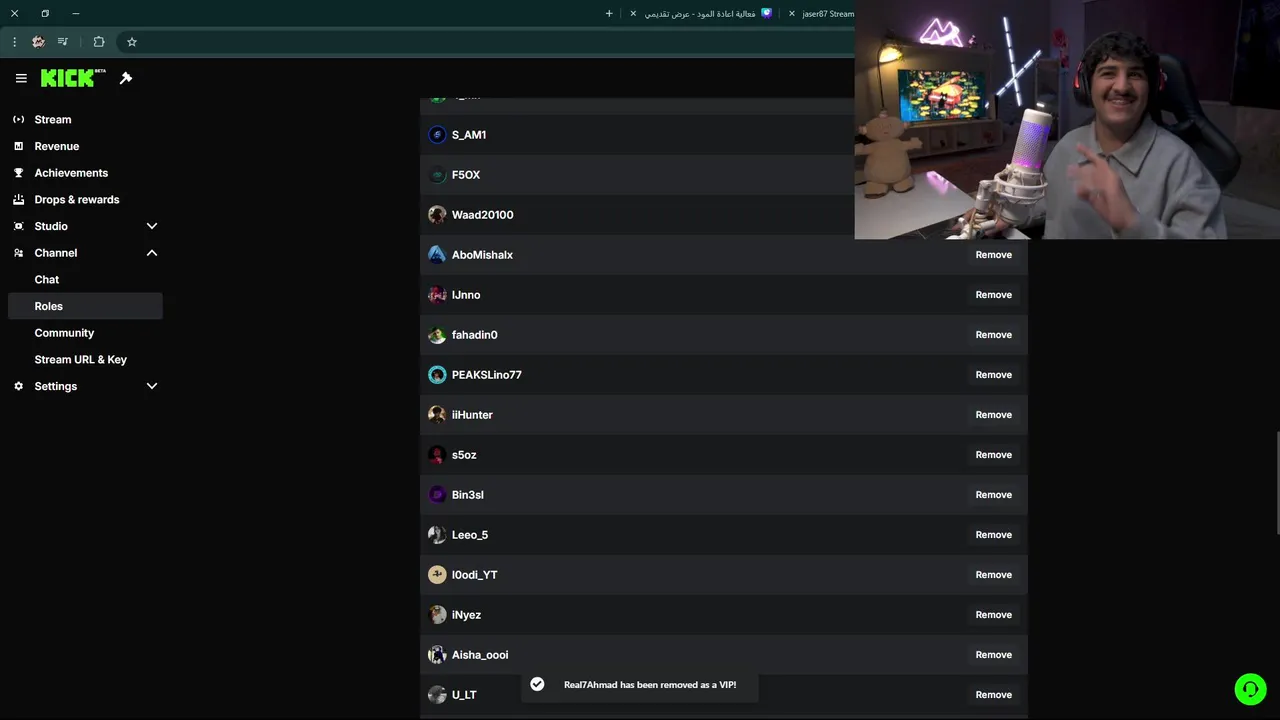Click the page vertical scrollbar thumb
1280x720 pixels.
click(1277, 480)
